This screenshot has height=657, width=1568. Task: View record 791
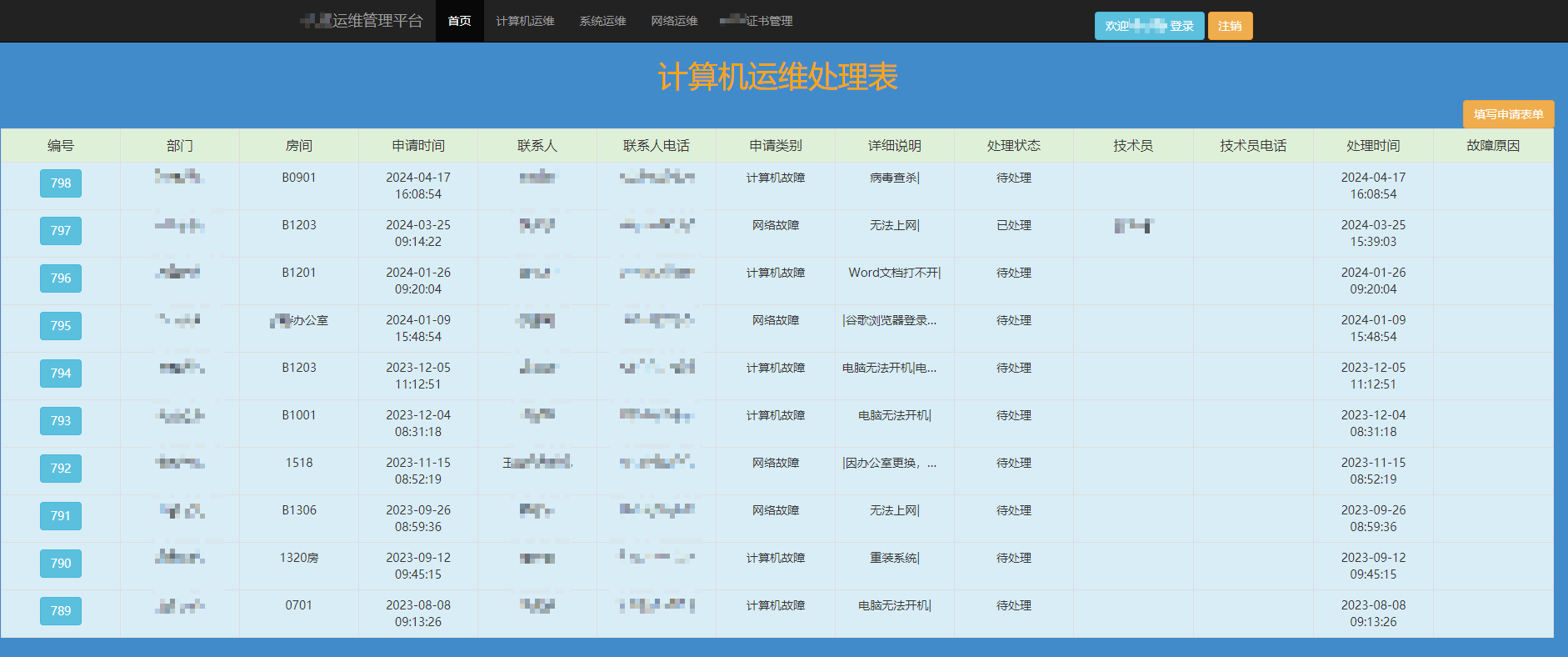61,516
